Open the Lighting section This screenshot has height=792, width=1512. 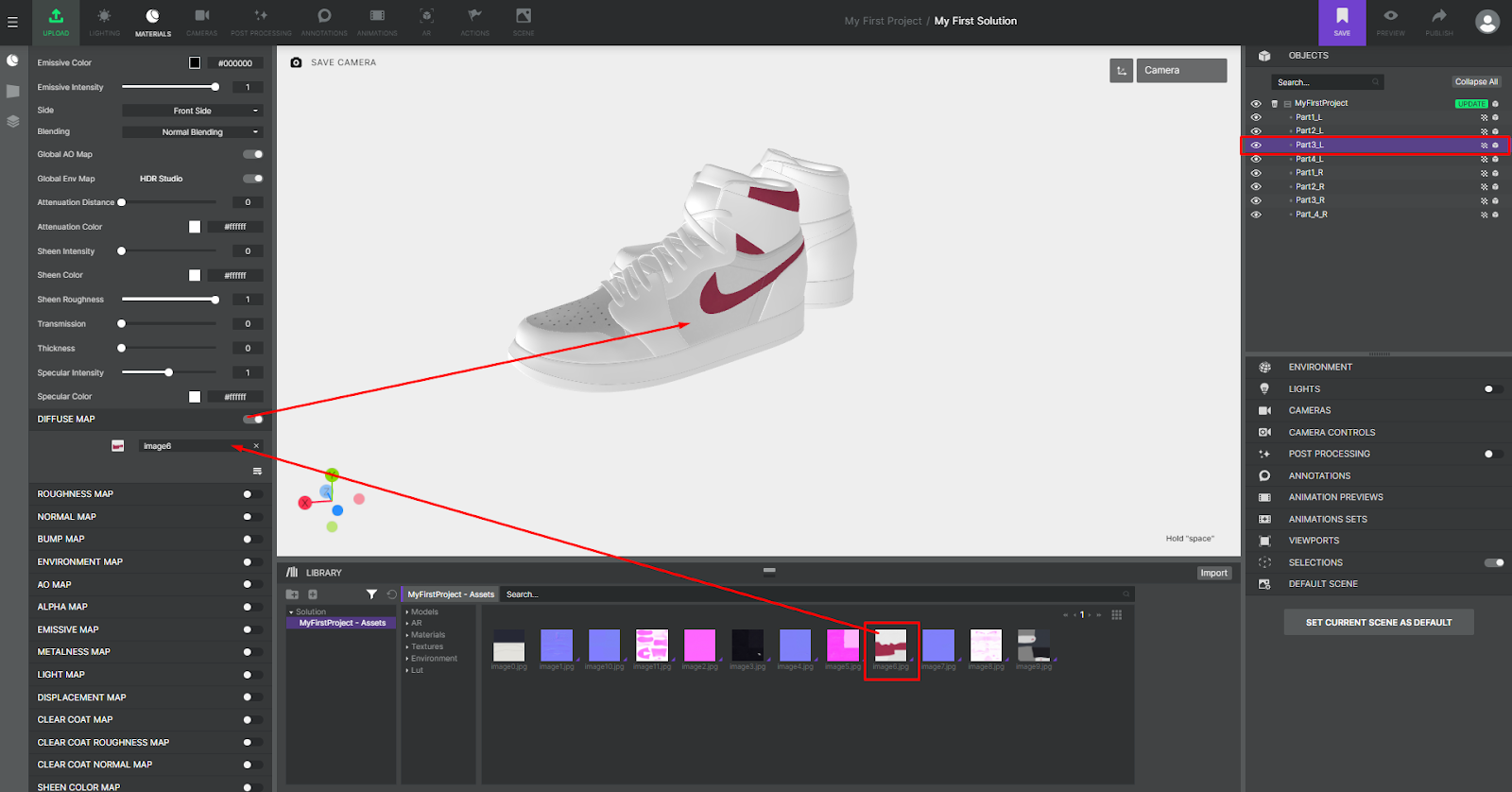click(104, 22)
